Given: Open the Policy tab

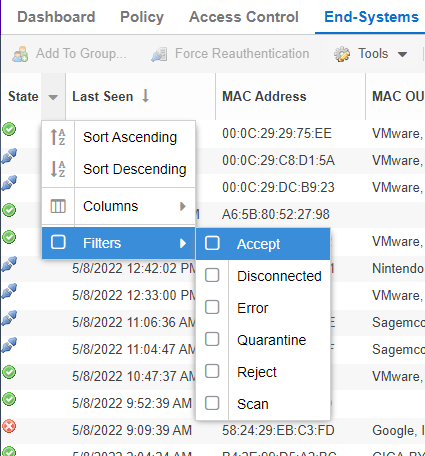Looking at the screenshot, I should 142,17.
